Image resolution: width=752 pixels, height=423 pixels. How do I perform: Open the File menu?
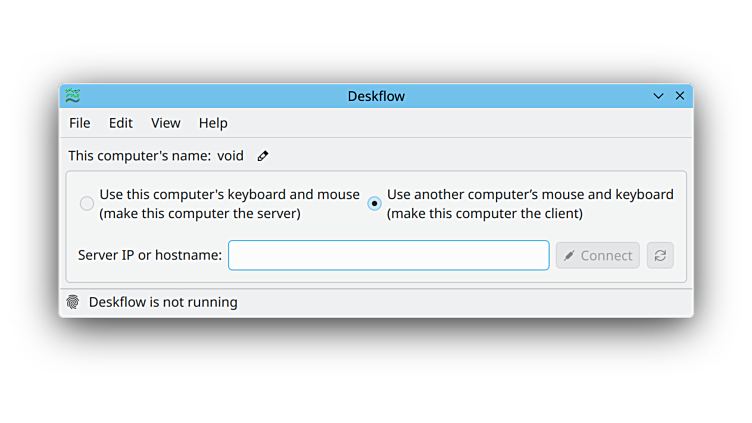point(79,123)
